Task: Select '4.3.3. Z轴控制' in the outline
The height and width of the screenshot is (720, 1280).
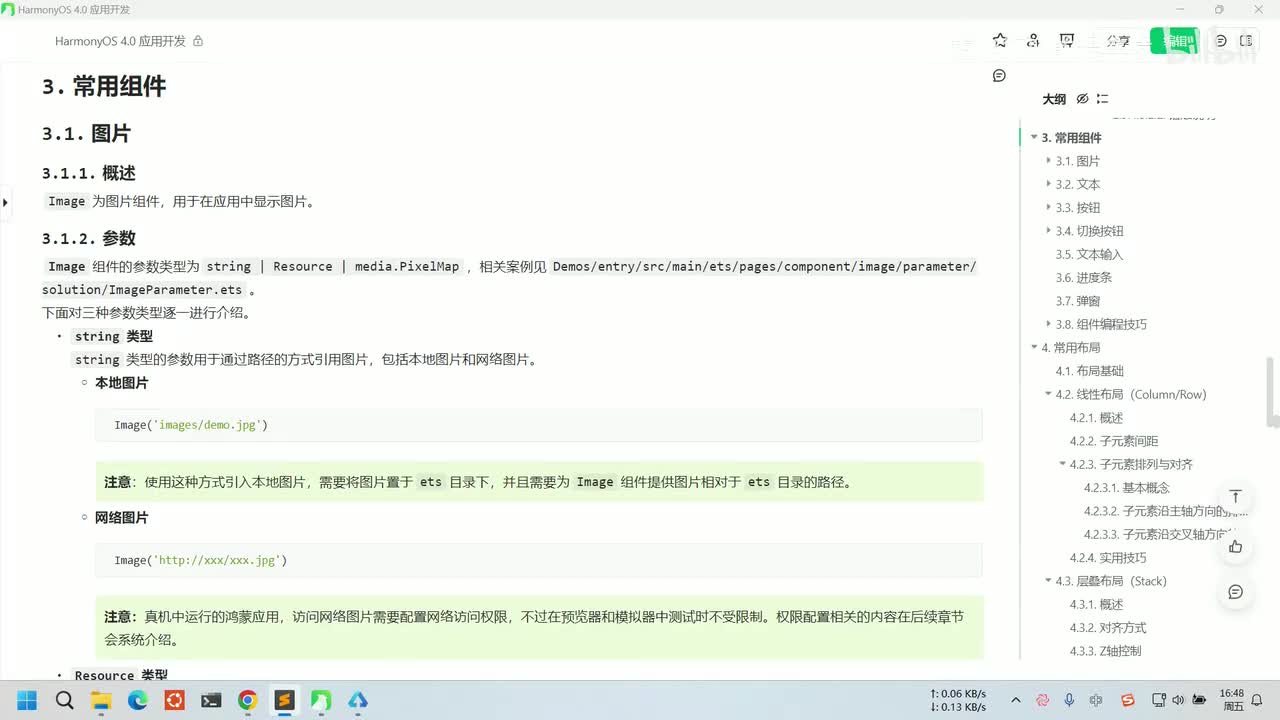Action: [x=1105, y=651]
